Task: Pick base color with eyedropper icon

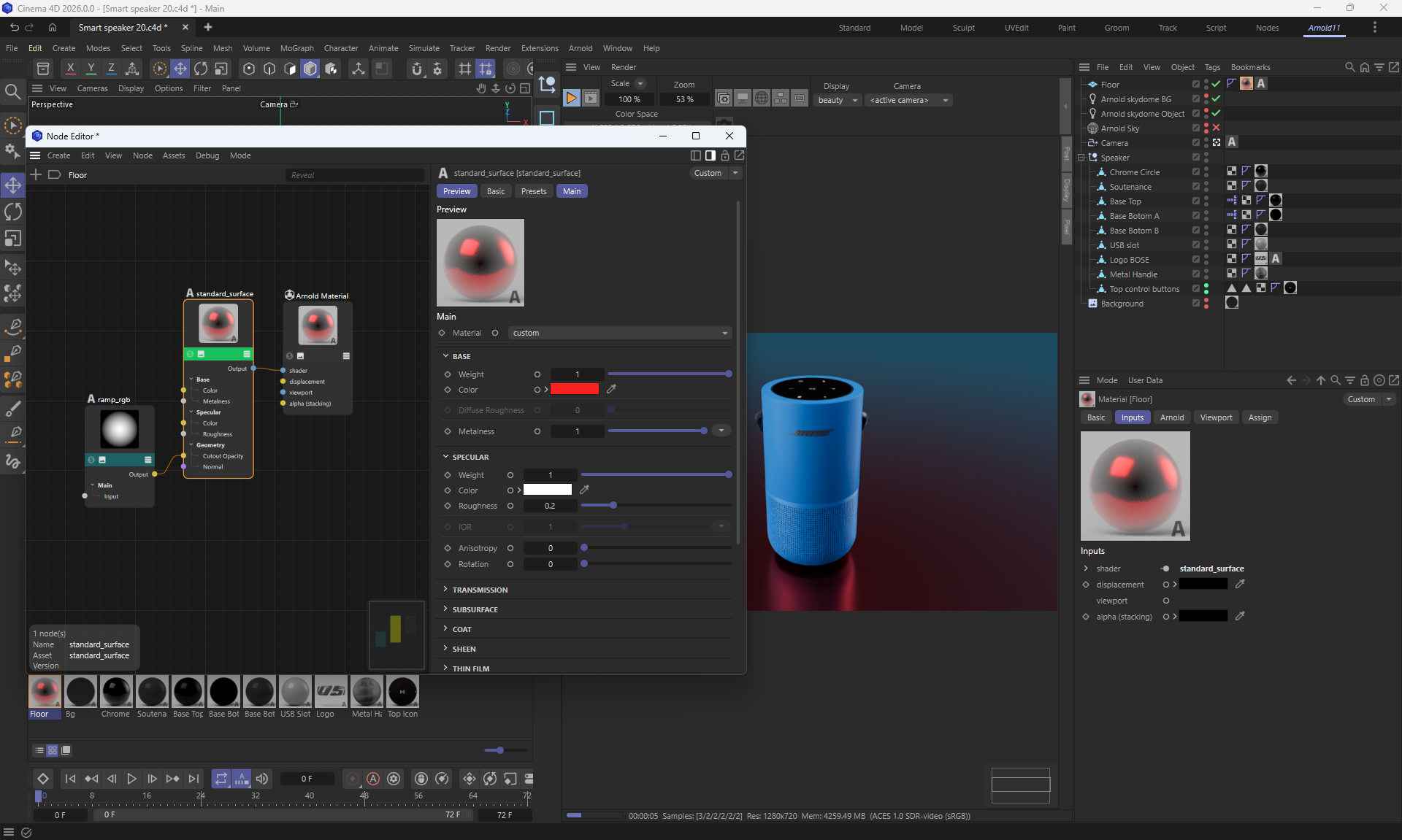Action: (x=611, y=389)
